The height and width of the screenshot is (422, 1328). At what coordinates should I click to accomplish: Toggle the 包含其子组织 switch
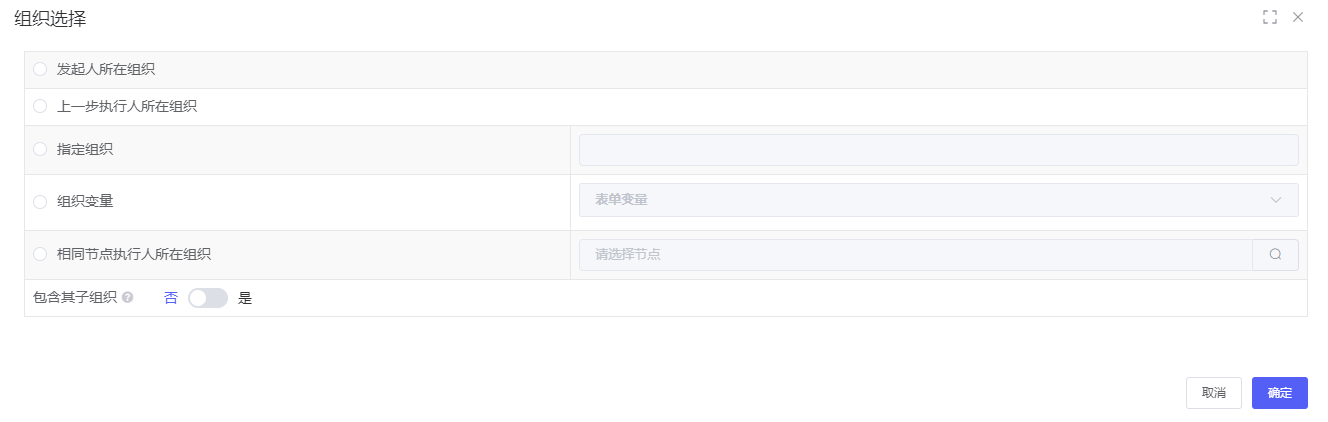point(208,298)
